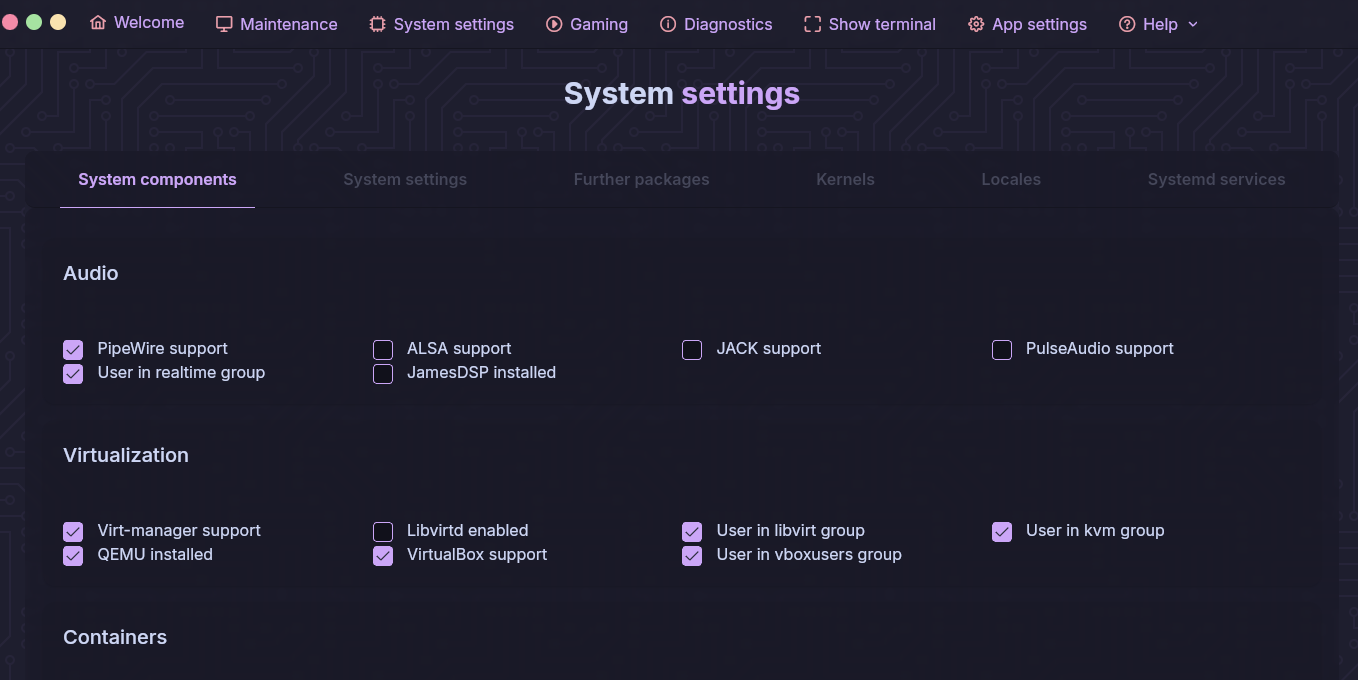Switch to the Further packages tab
This screenshot has height=680, width=1358.
tap(641, 180)
